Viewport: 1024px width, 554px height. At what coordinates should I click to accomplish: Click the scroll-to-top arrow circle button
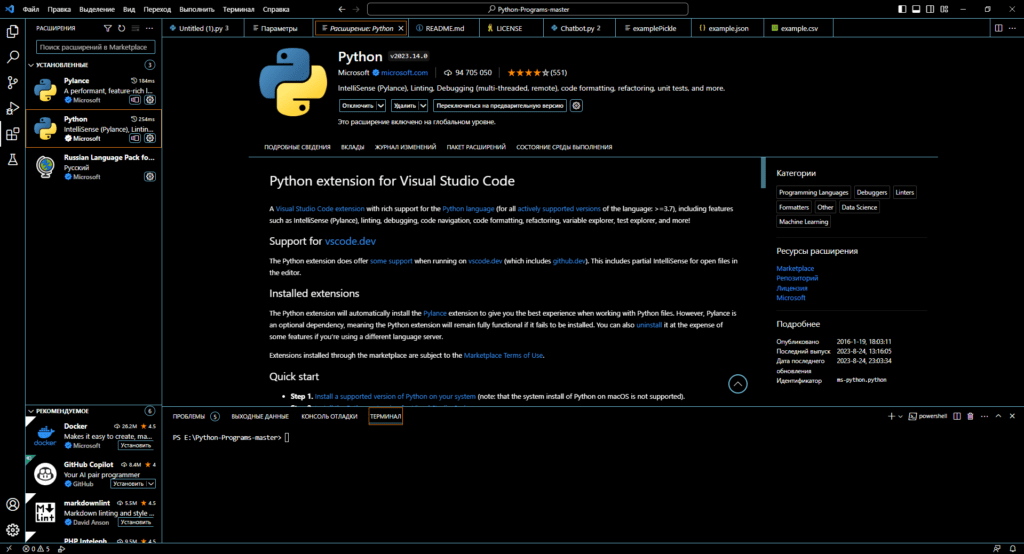click(738, 383)
